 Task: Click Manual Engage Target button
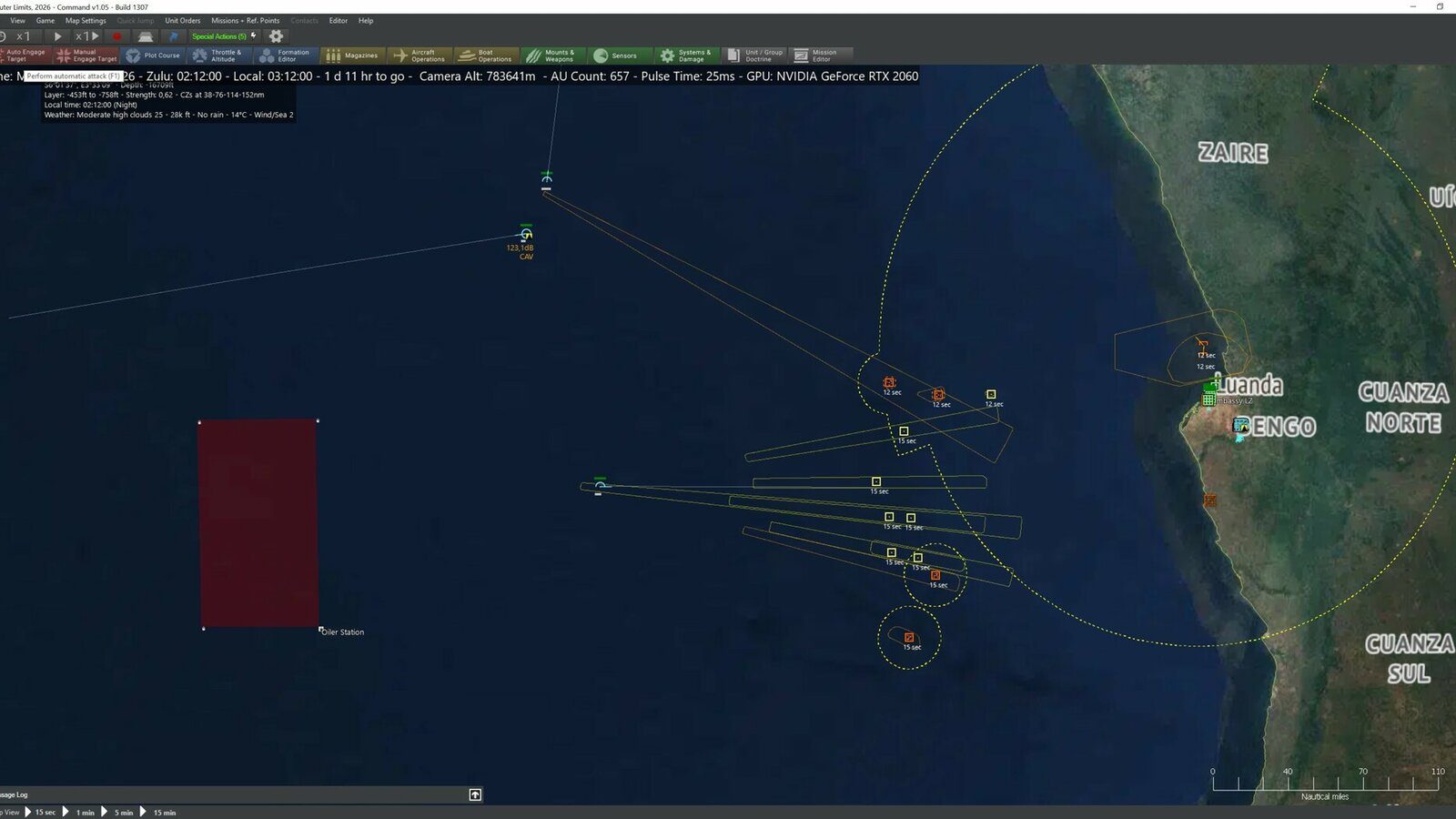pos(86,56)
